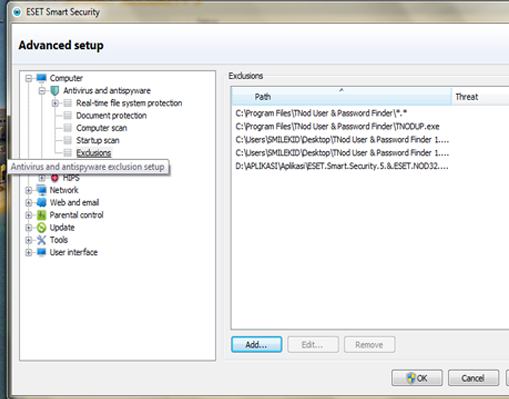509x399 pixels.
Task: Open Web and email settings
Action: click(x=74, y=203)
